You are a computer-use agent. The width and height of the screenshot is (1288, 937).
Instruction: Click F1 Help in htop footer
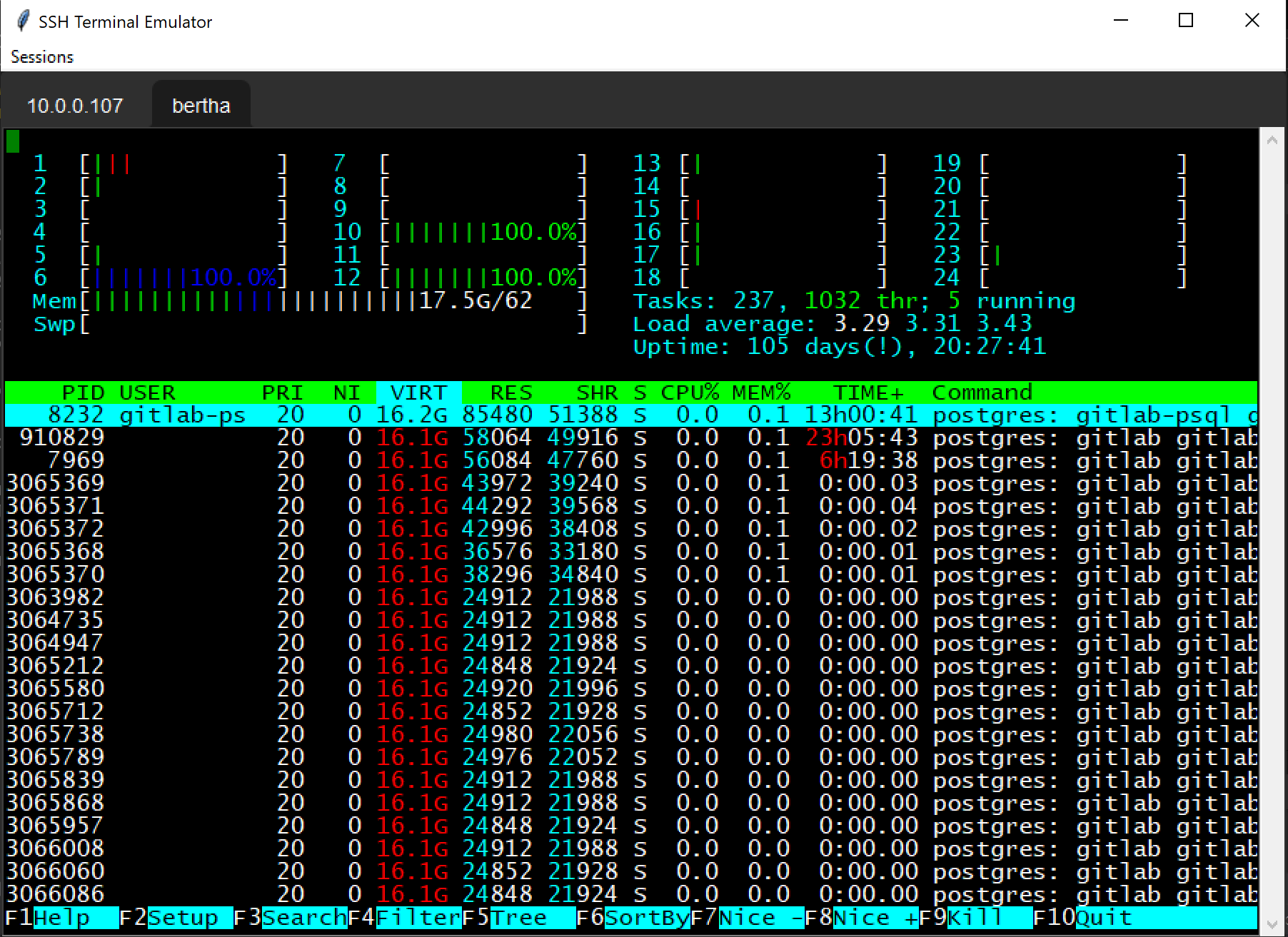pos(62,918)
